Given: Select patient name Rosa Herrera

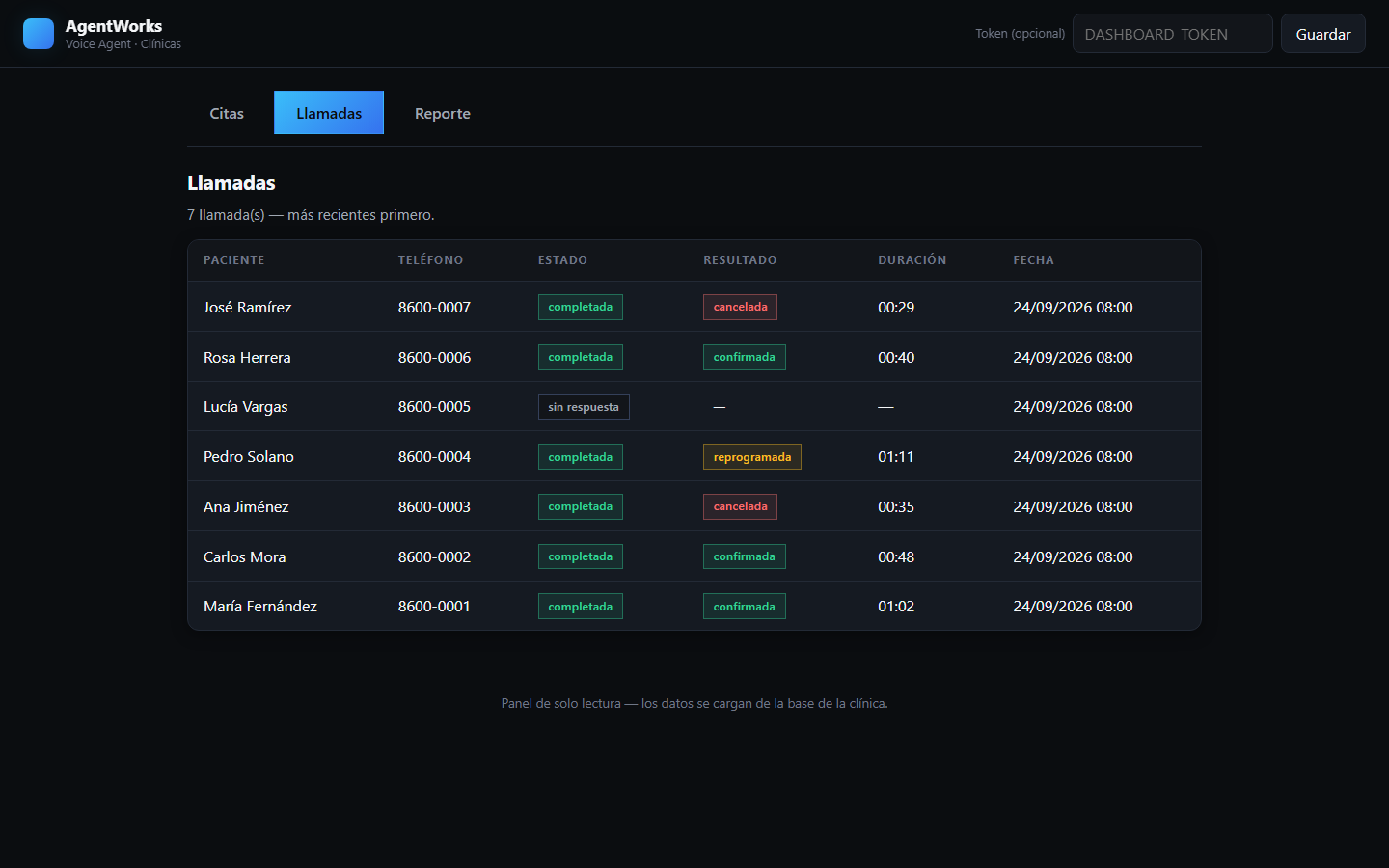Looking at the screenshot, I should [247, 357].
